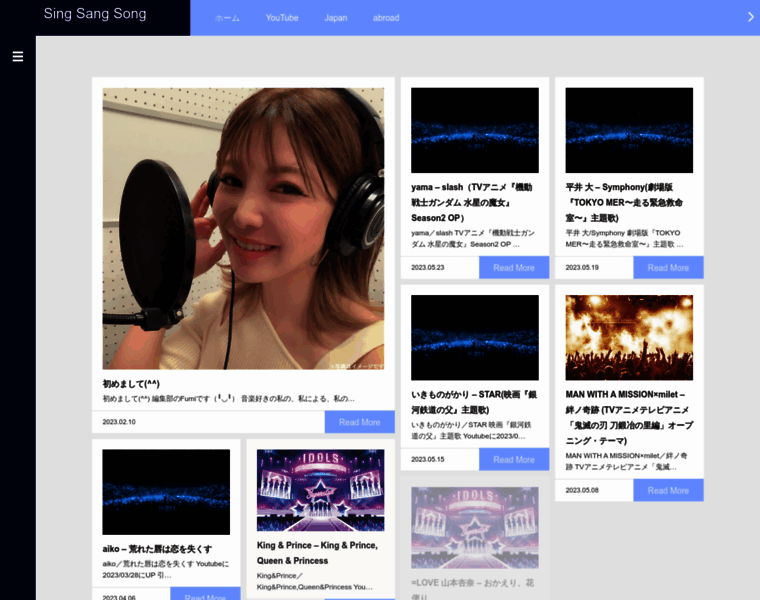Open the MAN WITH A MISSION×milet post title

629,417
